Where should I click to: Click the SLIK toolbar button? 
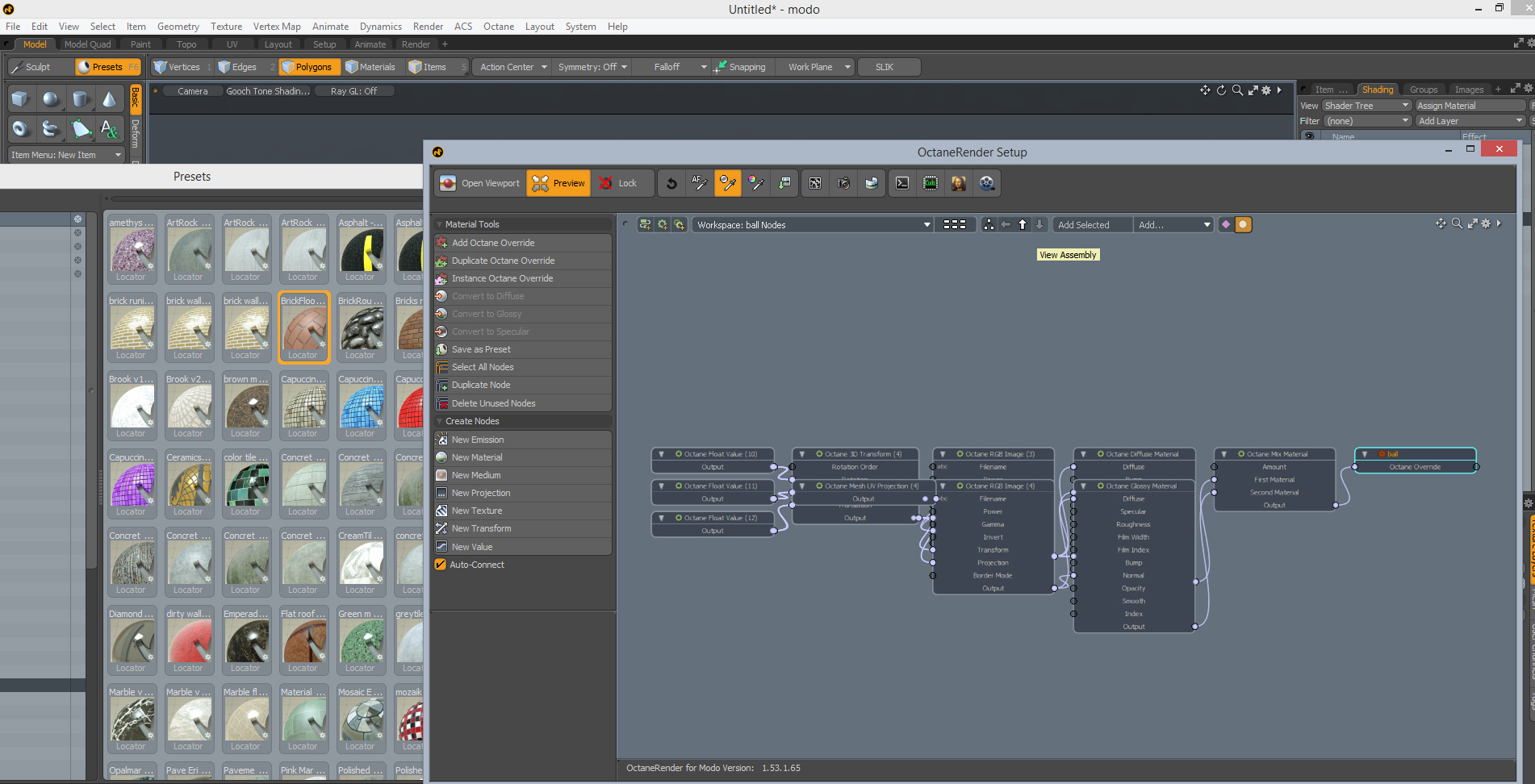click(889, 67)
